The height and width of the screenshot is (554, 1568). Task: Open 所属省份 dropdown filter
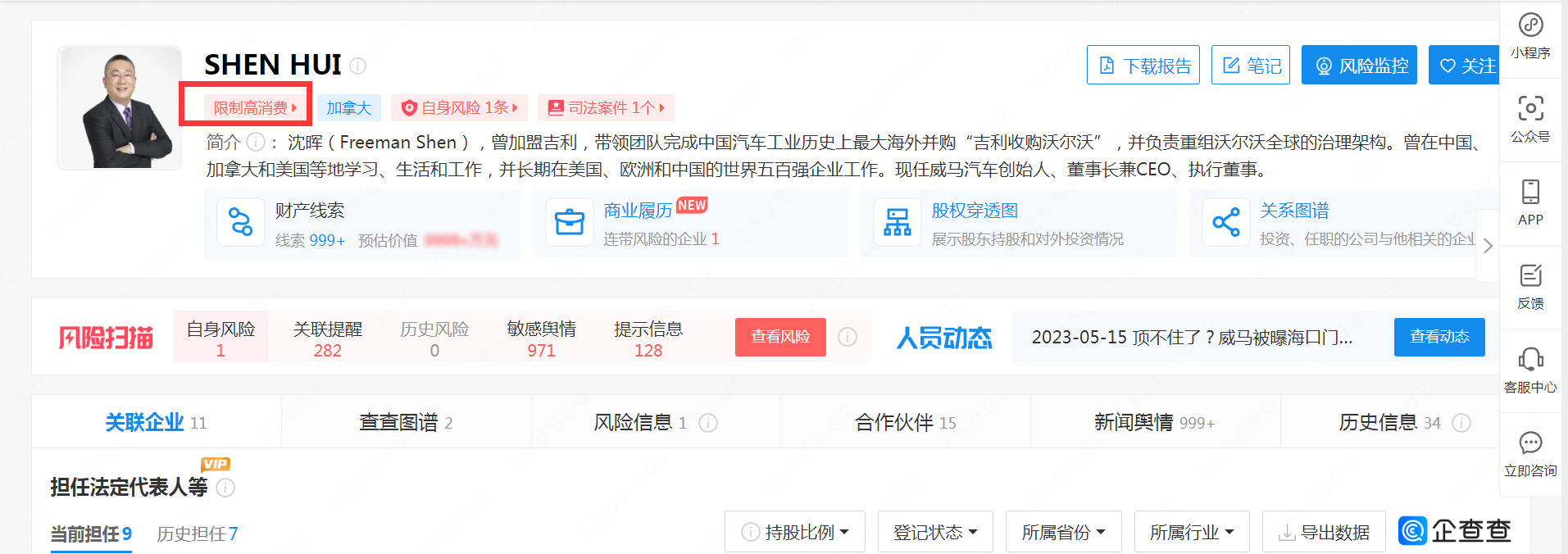[x=1064, y=532]
